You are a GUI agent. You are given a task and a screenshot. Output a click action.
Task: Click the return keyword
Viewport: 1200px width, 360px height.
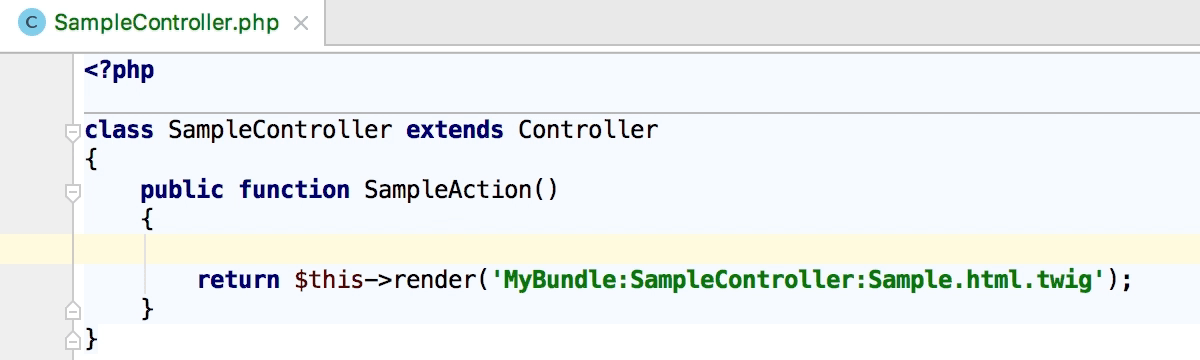point(239,280)
